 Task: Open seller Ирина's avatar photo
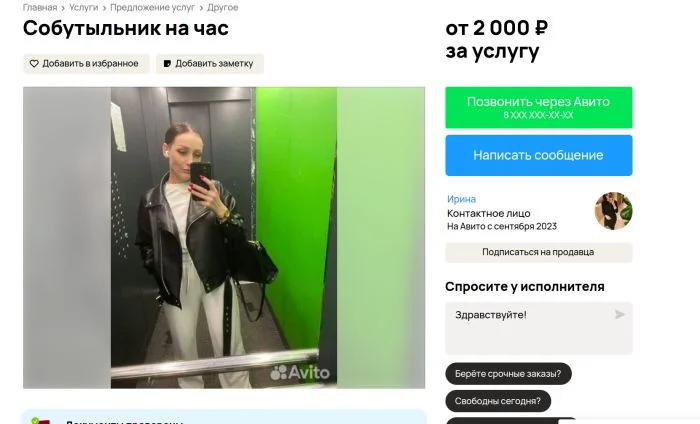click(613, 211)
